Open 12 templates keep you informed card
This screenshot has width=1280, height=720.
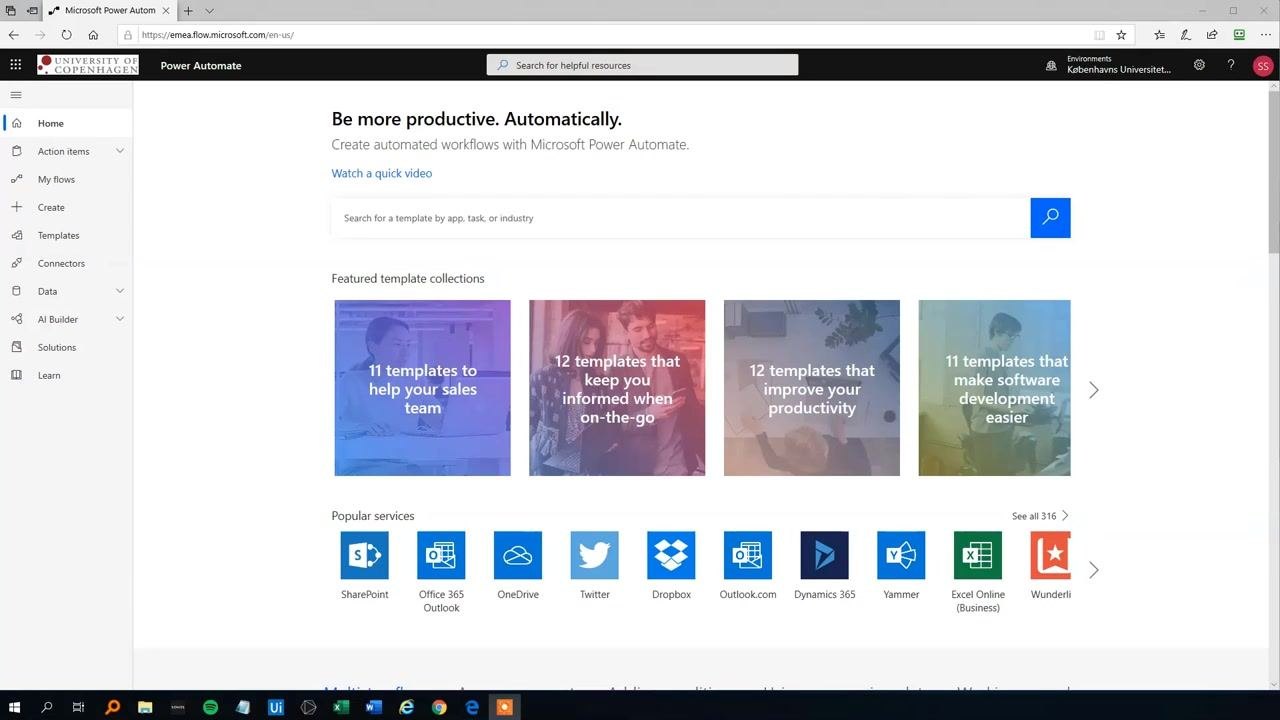(617, 388)
